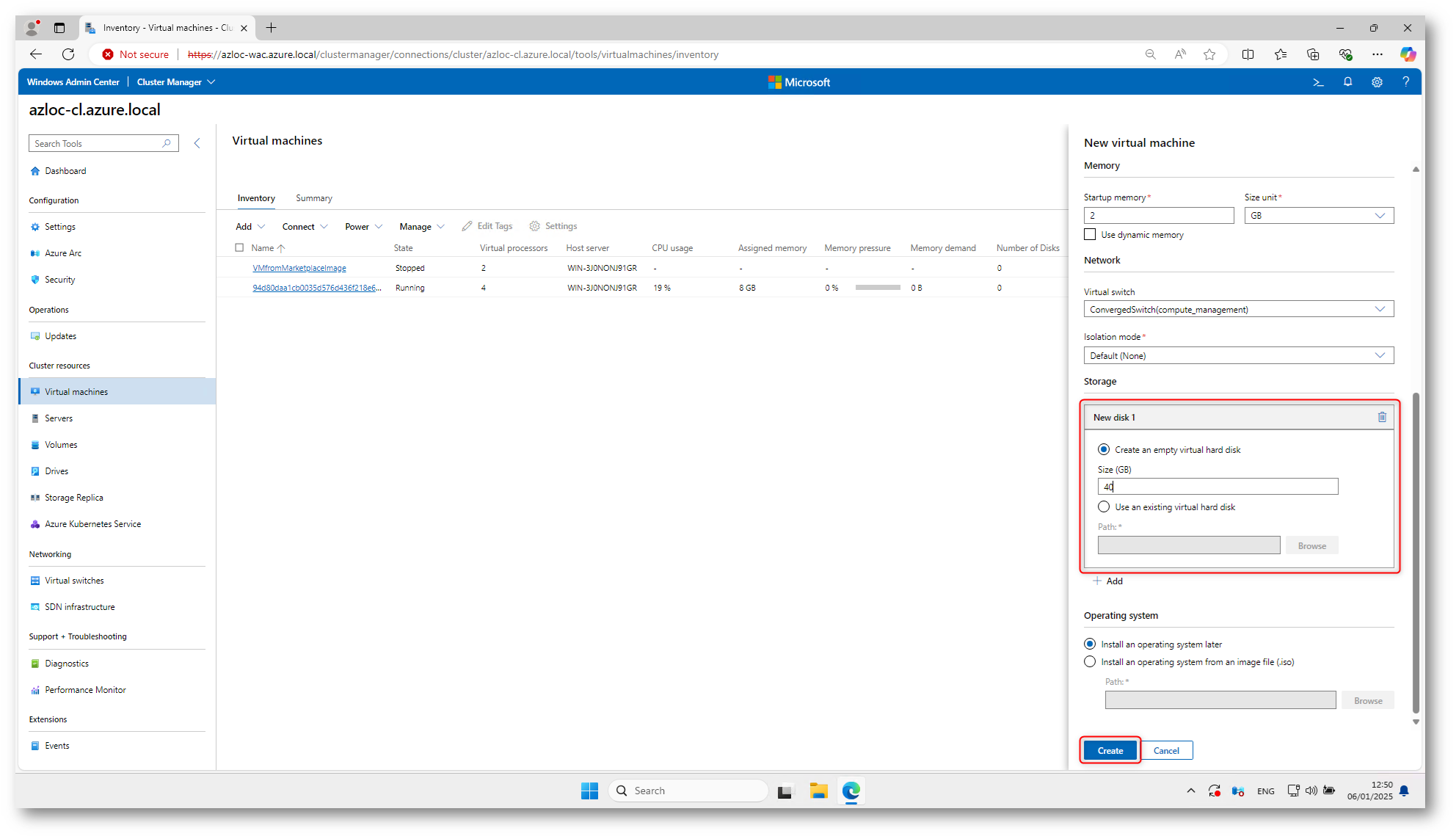The image size is (1456, 839).
Task: Open browser split screen icon
Action: pyautogui.click(x=1248, y=54)
